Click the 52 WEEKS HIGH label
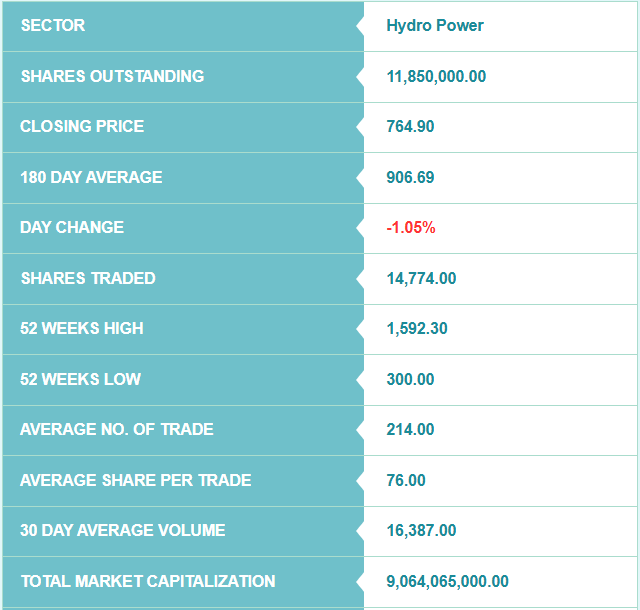This screenshot has width=640, height=610. pos(82,328)
